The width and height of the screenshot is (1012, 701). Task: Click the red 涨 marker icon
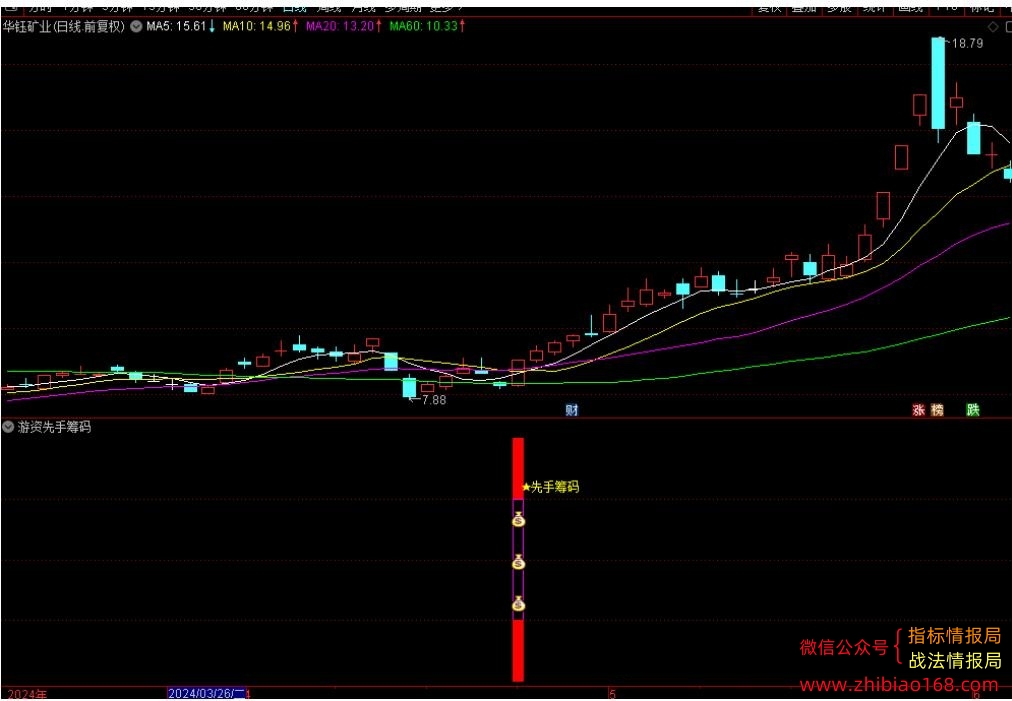[x=918, y=410]
